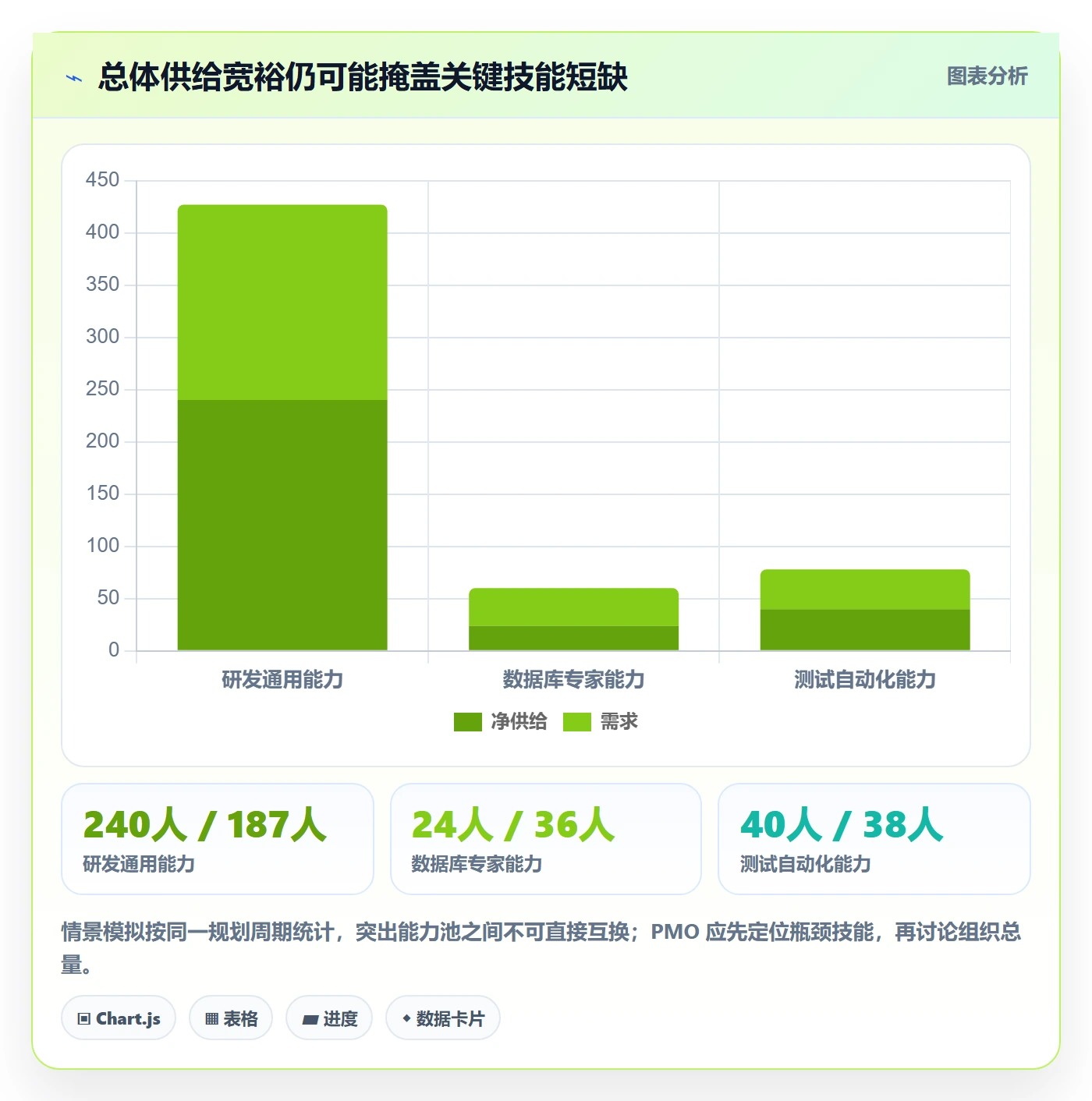
Task: Select the 进度 tag chip
Action: 329,1018
